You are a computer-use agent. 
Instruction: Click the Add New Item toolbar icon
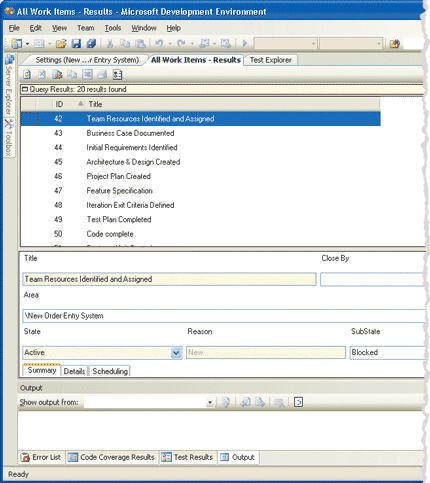click(39, 43)
